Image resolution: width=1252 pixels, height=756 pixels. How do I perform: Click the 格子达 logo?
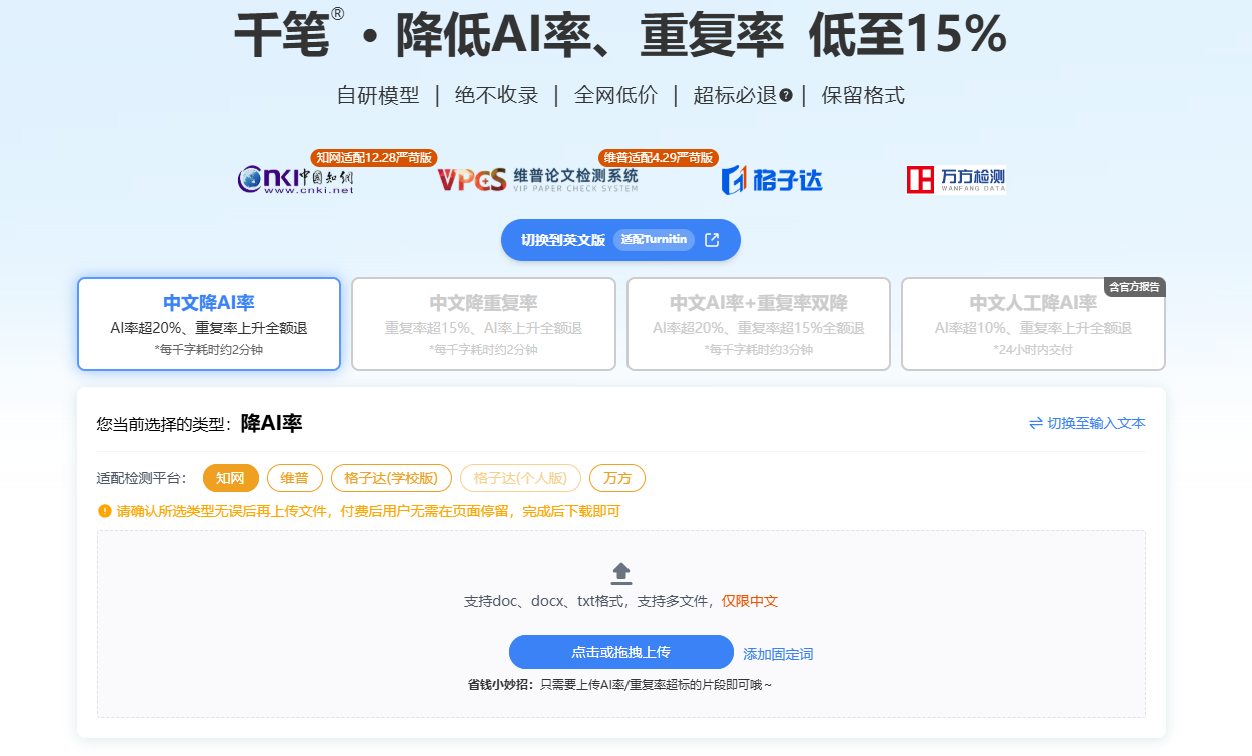click(x=772, y=180)
